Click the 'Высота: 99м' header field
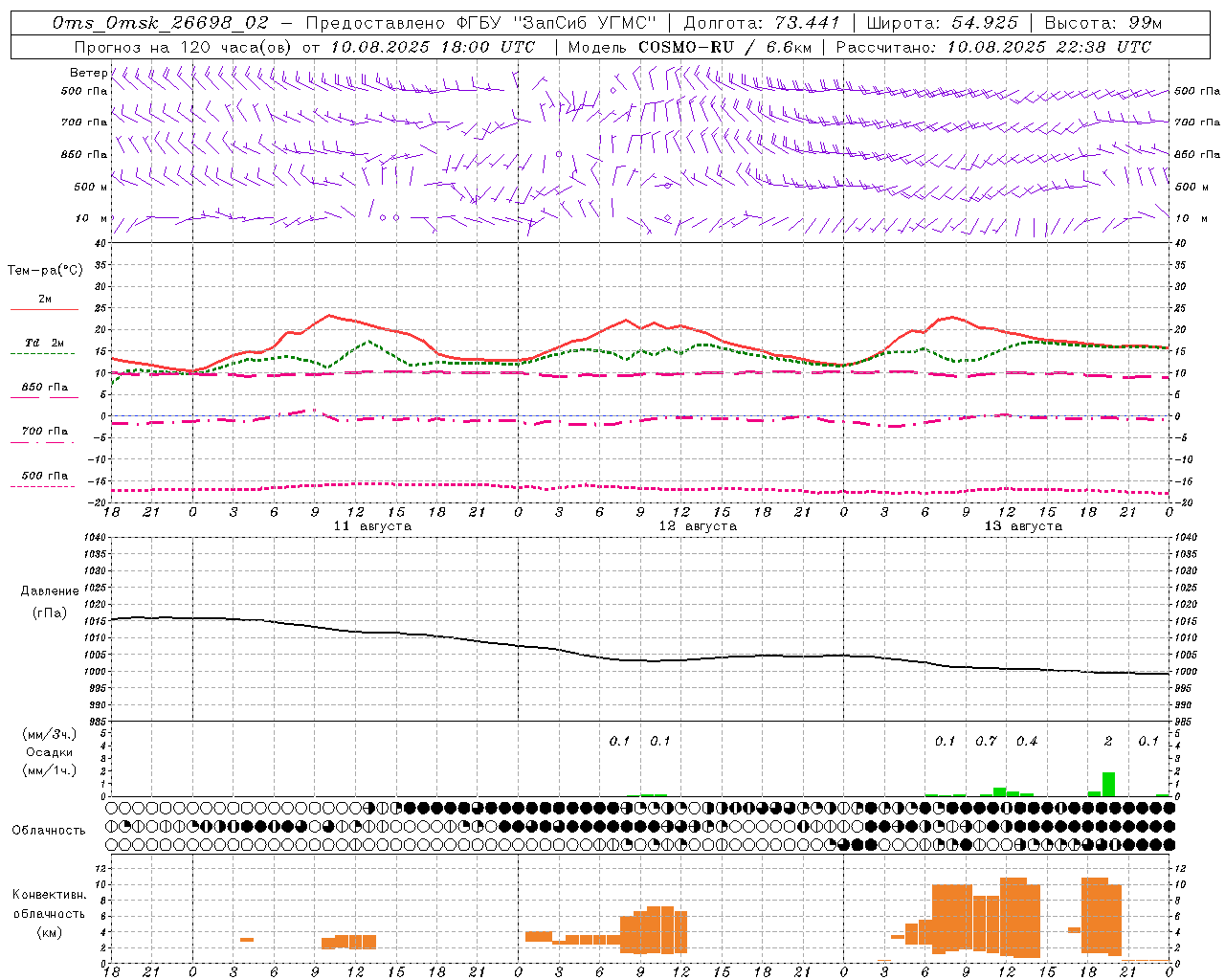1225x980 pixels. coord(1103,22)
